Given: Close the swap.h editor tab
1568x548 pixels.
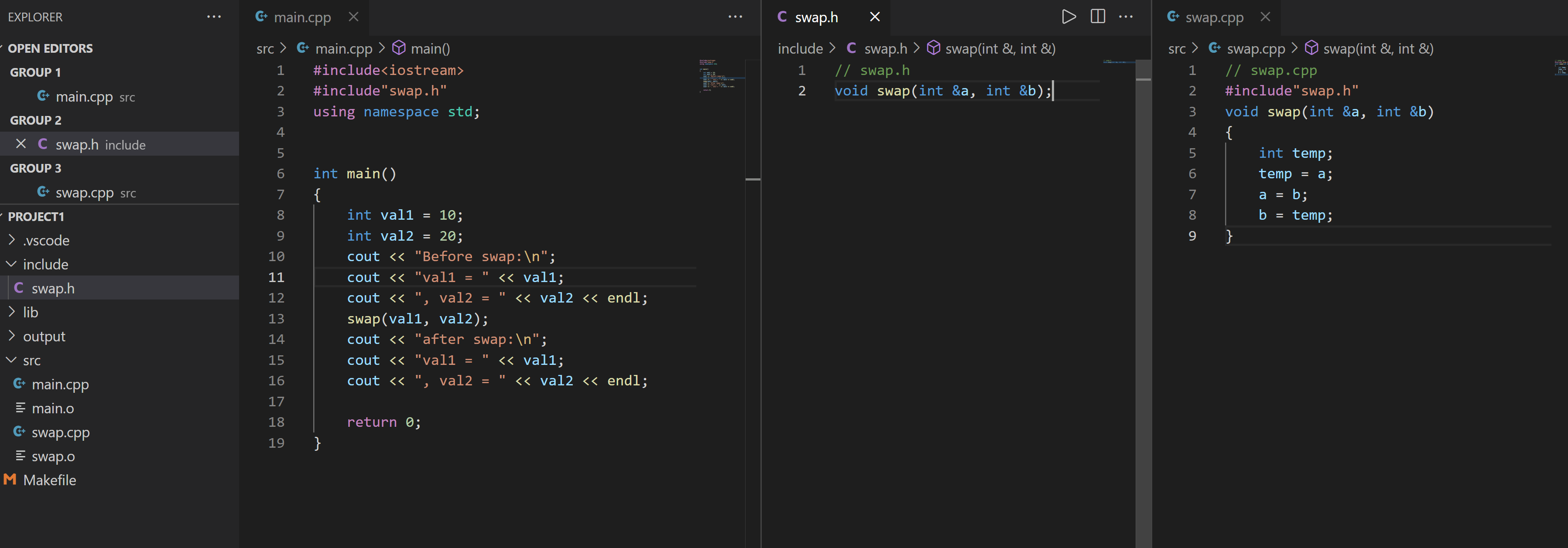Looking at the screenshot, I should pyautogui.click(x=875, y=17).
